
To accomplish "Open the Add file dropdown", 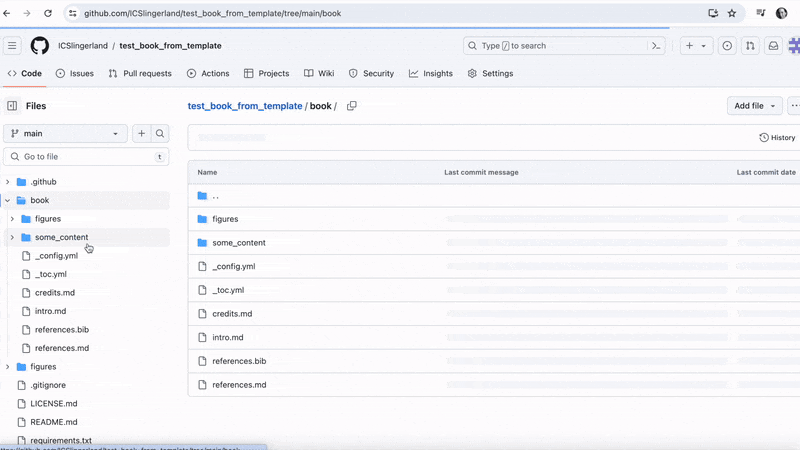I will (x=754, y=106).
